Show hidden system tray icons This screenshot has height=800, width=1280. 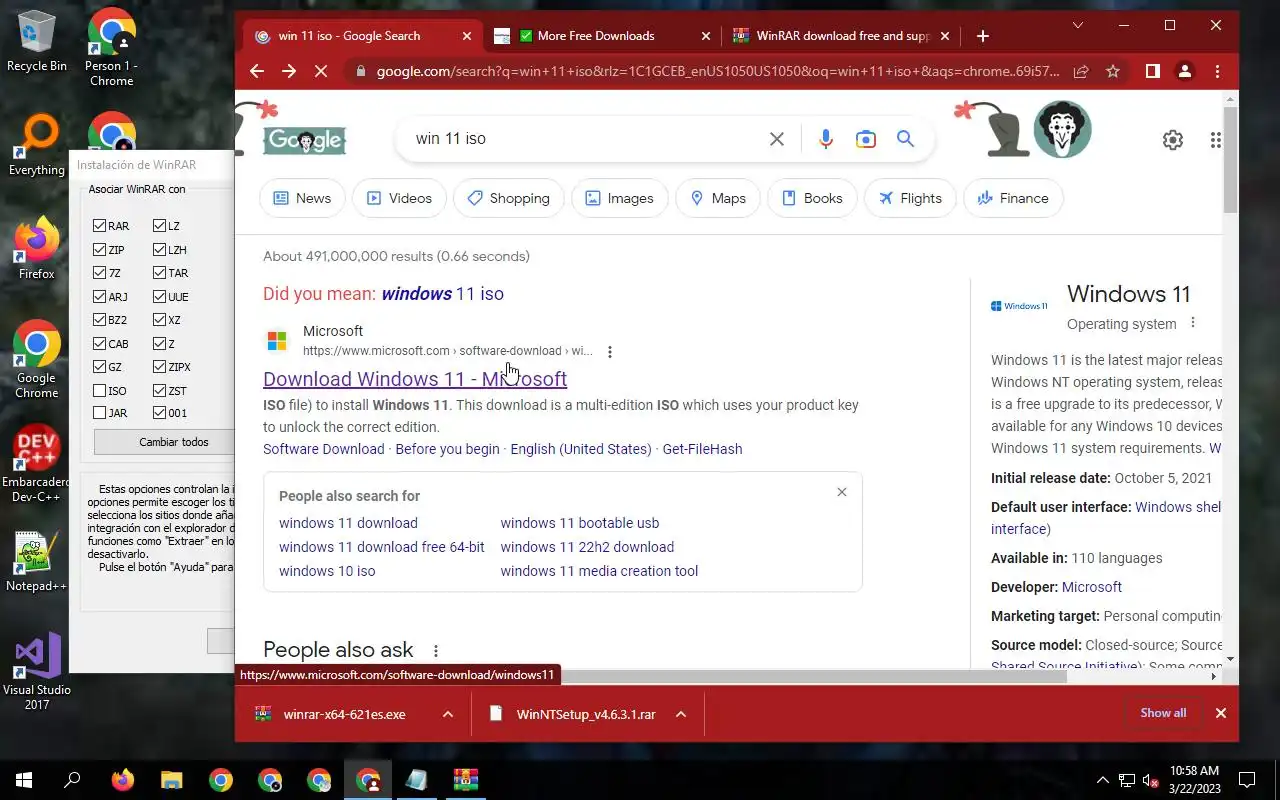[1102, 780]
